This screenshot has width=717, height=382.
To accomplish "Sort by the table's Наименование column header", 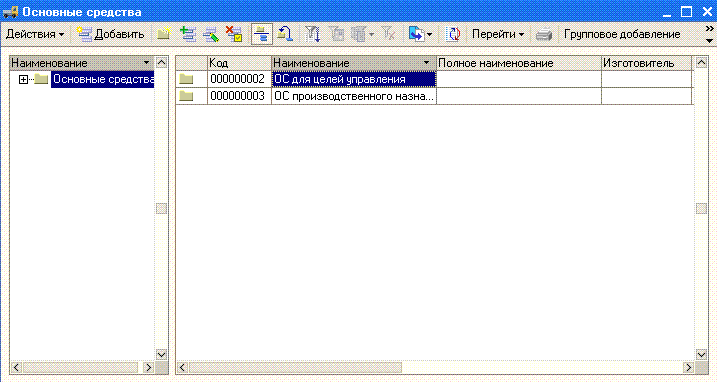I will [x=354, y=63].
